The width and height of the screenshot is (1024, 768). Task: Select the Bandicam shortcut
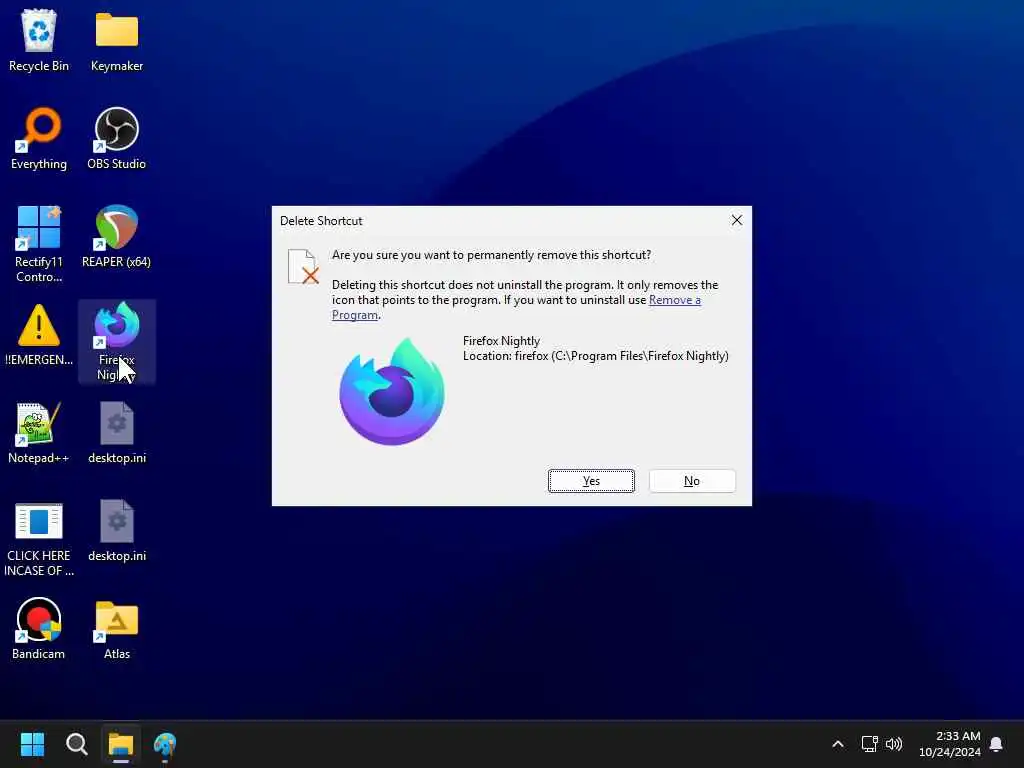coord(39,628)
